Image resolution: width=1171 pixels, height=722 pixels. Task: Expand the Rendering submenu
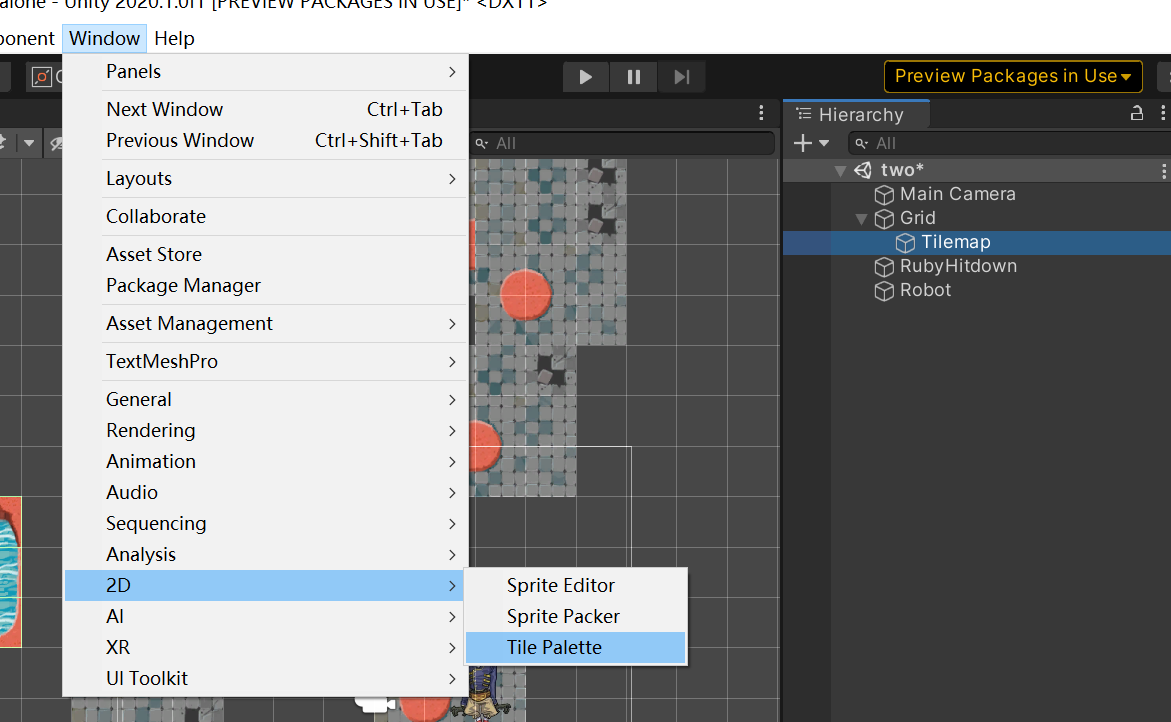[266, 431]
